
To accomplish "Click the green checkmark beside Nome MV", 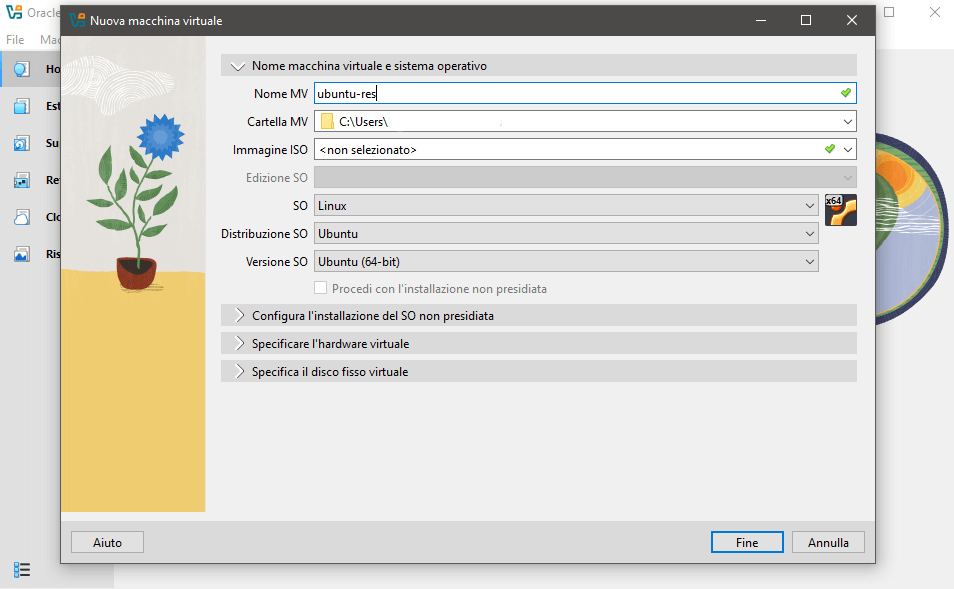I will (846, 92).
